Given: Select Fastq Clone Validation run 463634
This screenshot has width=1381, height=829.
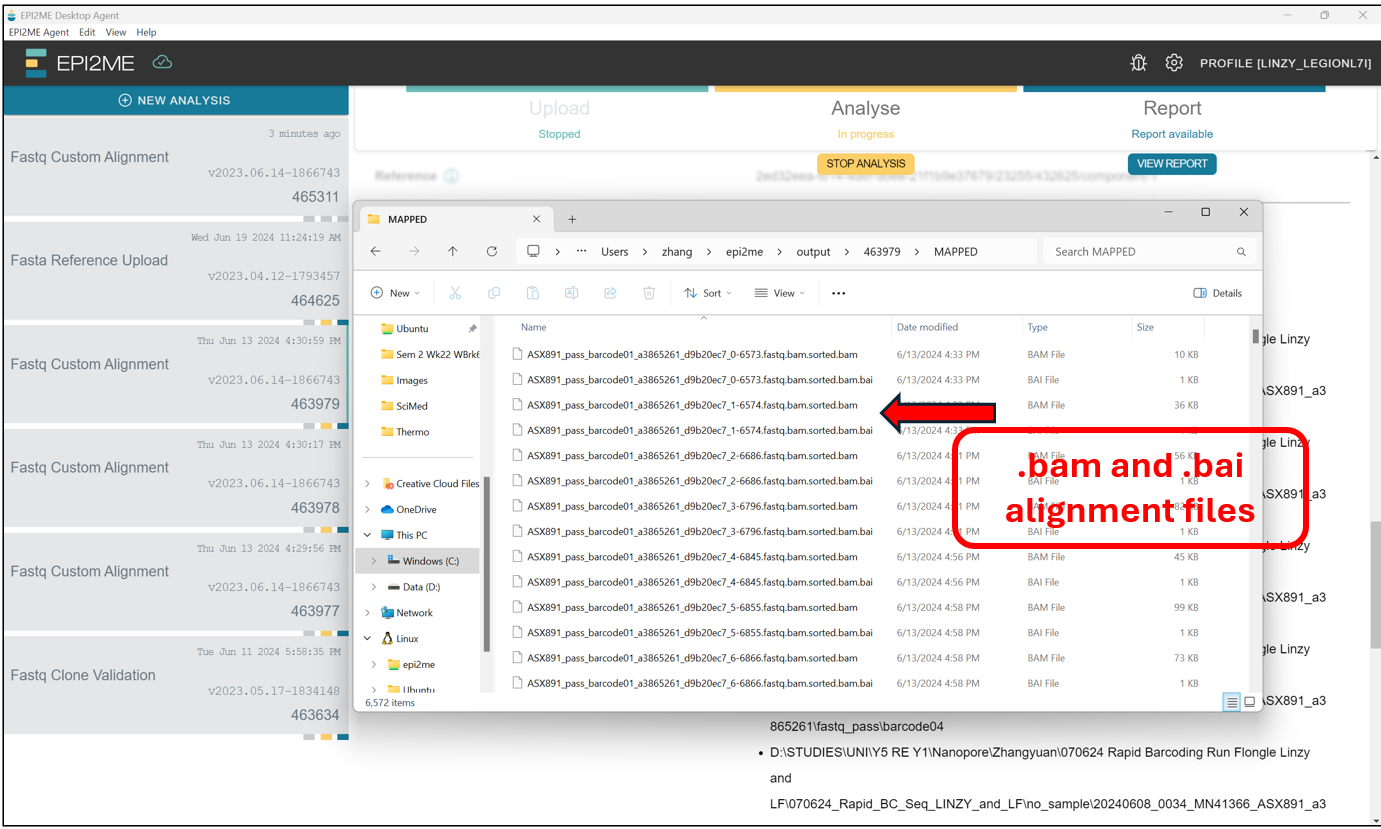Looking at the screenshot, I should [x=175, y=685].
